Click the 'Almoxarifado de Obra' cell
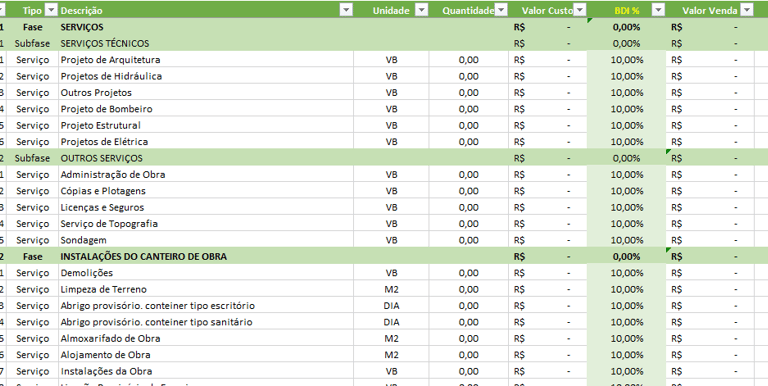The height and width of the screenshot is (386, 768). click(206, 338)
